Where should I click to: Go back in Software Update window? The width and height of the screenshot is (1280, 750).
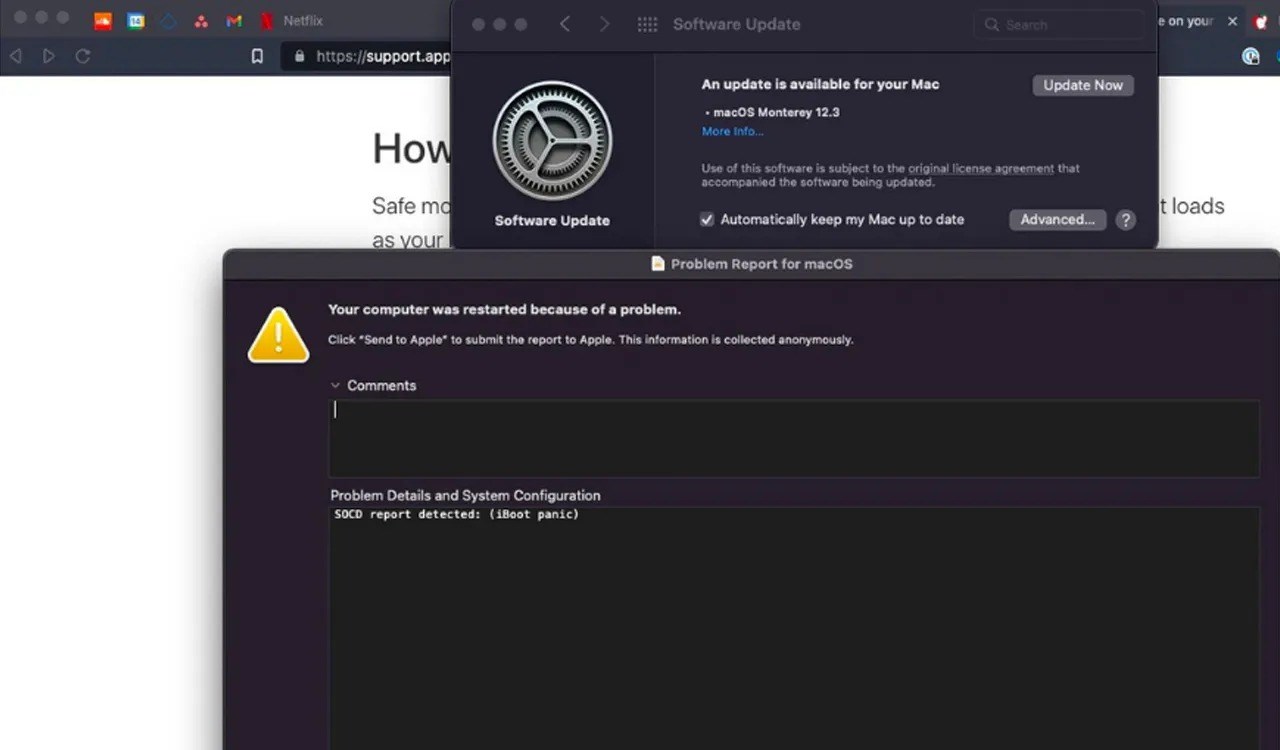(x=565, y=24)
